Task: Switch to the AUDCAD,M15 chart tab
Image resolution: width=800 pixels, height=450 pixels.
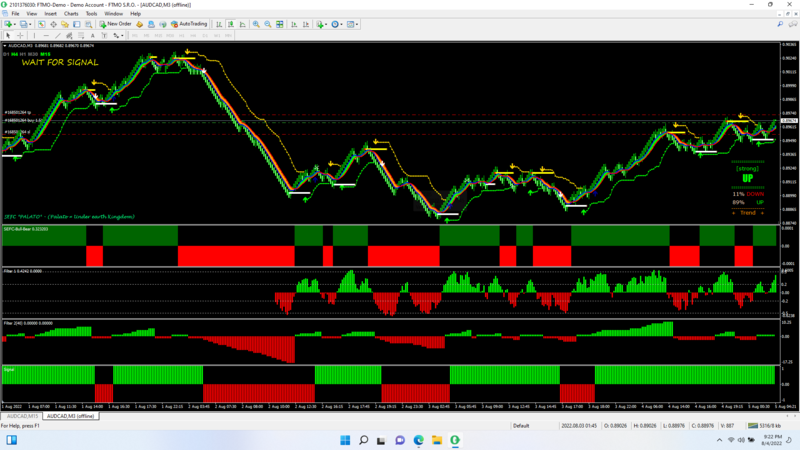Action: 24,415
